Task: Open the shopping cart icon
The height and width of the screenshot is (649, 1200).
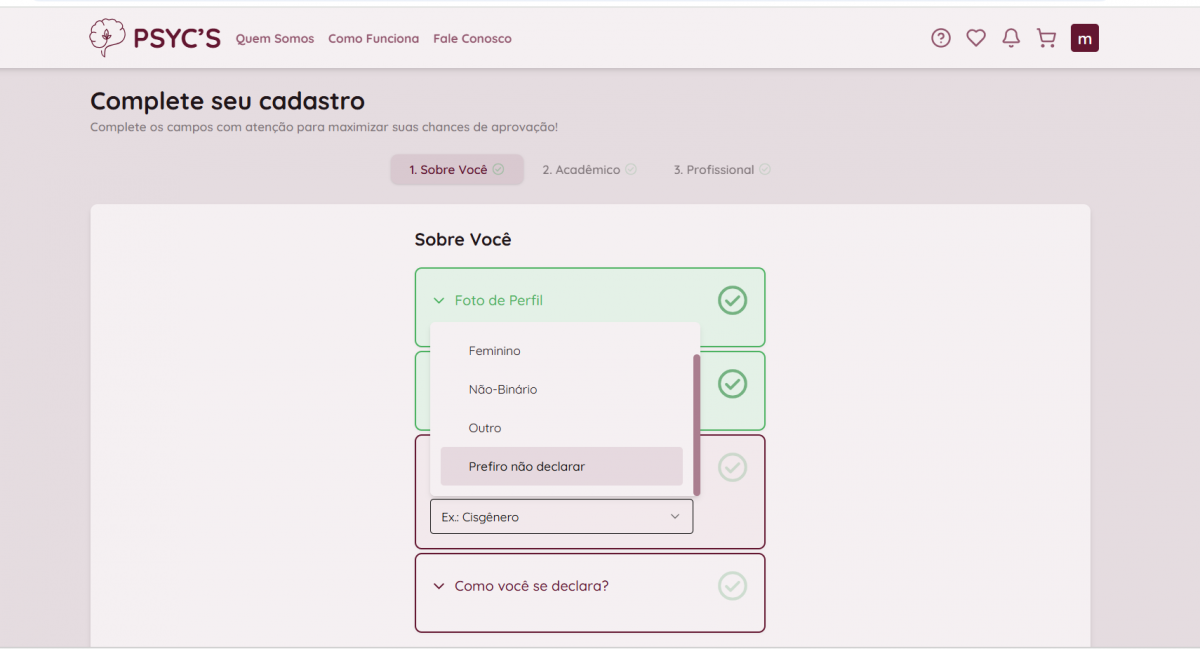Action: pyautogui.click(x=1046, y=39)
